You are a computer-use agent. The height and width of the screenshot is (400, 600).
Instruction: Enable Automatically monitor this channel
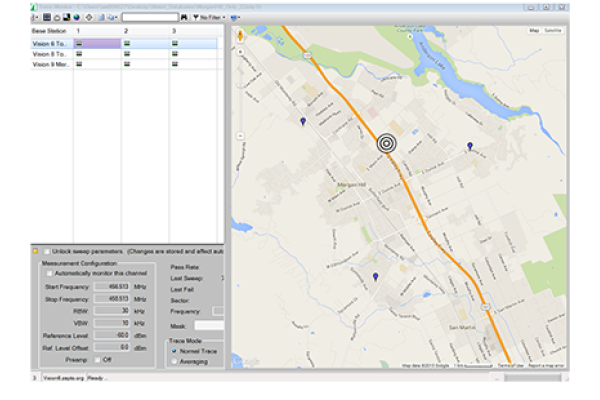(x=49, y=273)
